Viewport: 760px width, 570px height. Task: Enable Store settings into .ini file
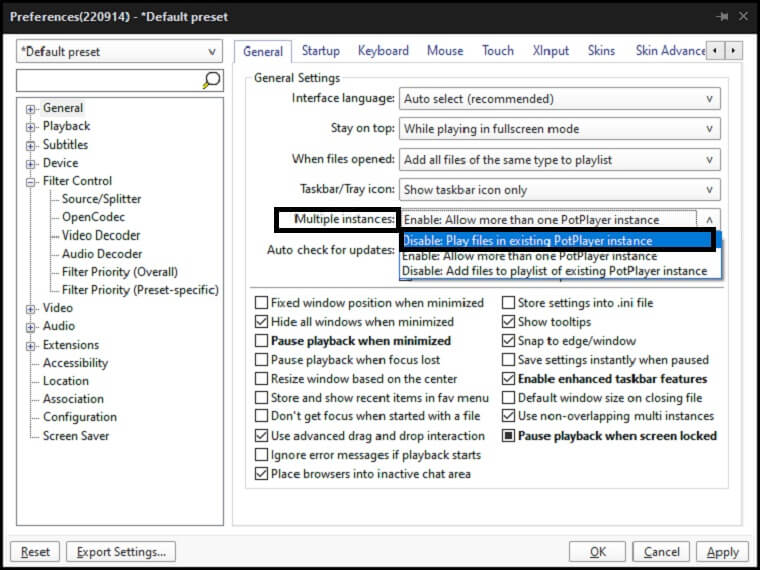[x=508, y=303]
